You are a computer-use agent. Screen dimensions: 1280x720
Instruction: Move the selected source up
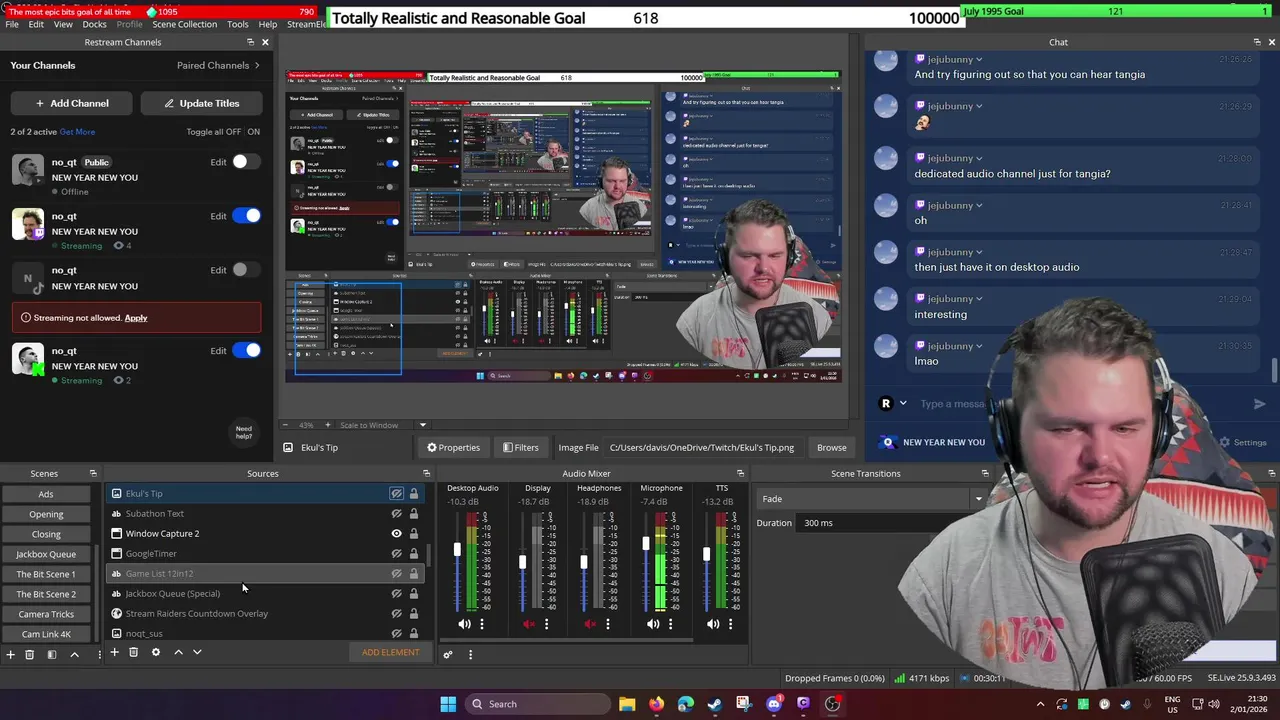pyautogui.click(x=178, y=652)
